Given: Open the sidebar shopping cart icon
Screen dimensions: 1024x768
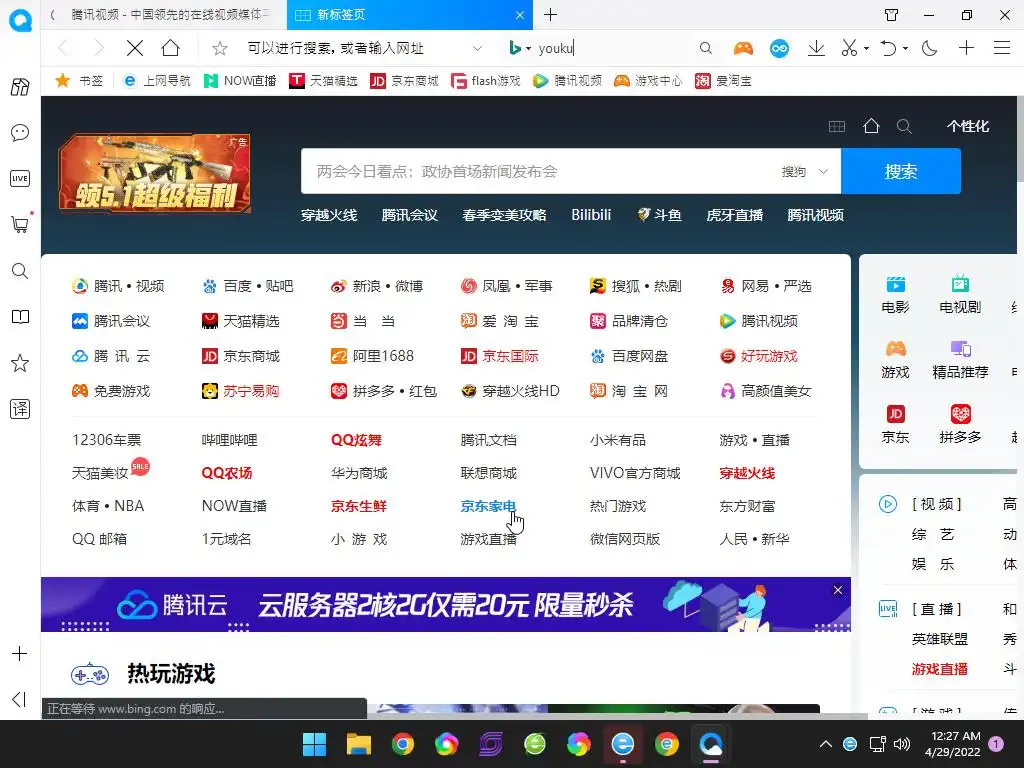Looking at the screenshot, I should coord(20,225).
